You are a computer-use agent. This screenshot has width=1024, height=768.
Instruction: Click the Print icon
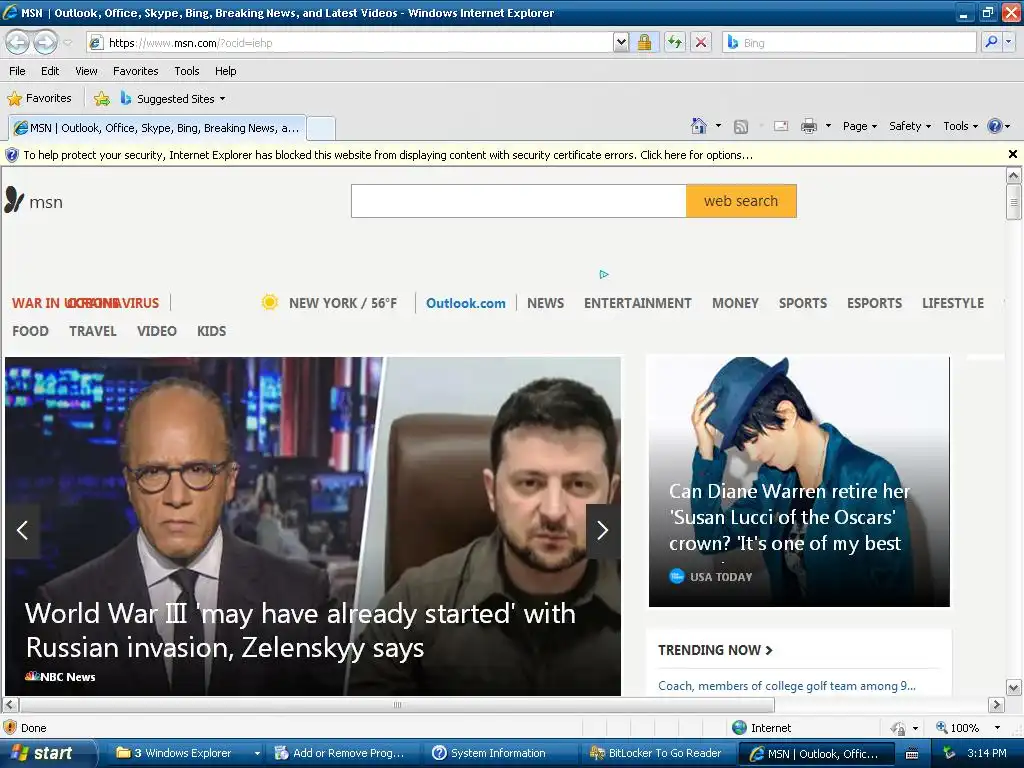tap(808, 126)
